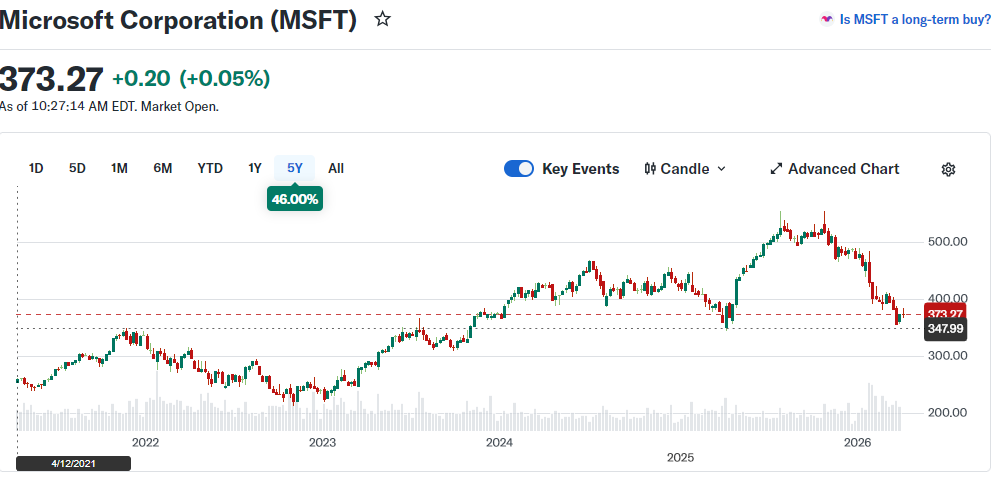1005x477 pixels.
Task: Toggle the Key Events switch off
Action: (519, 169)
